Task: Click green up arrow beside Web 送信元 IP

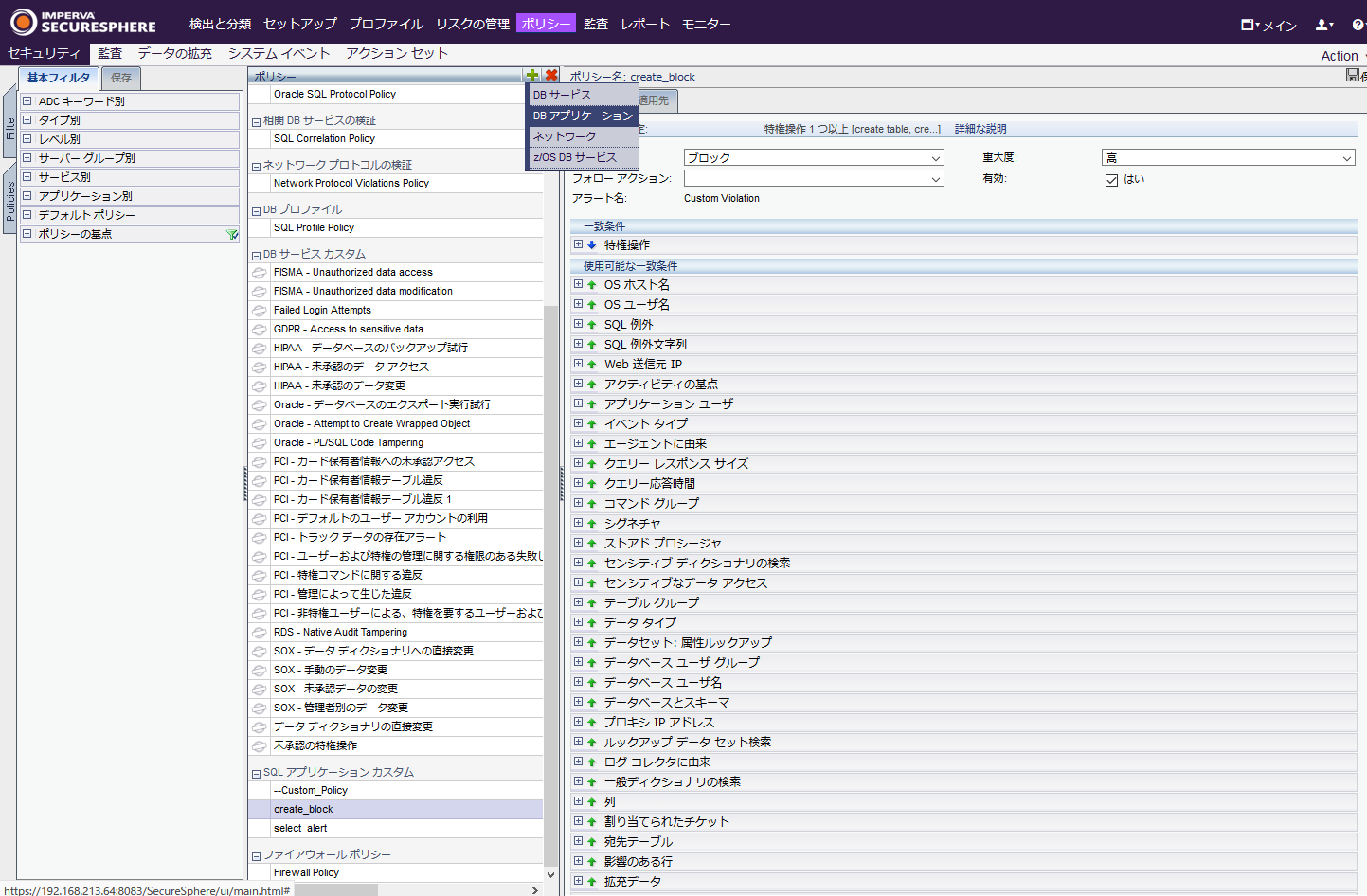Action: click(x=592, y=364)
